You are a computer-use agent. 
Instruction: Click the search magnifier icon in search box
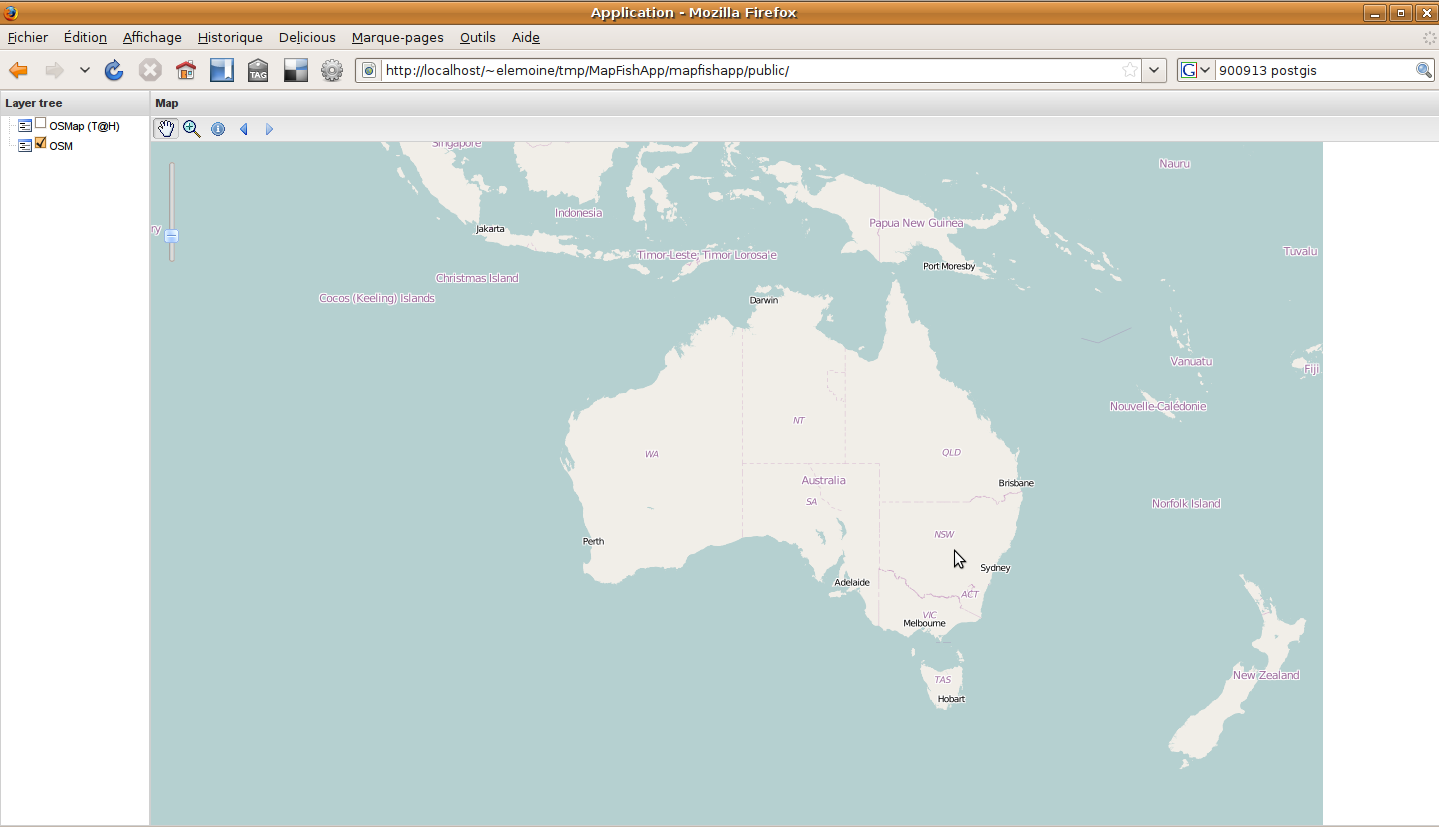[1424, 70]
